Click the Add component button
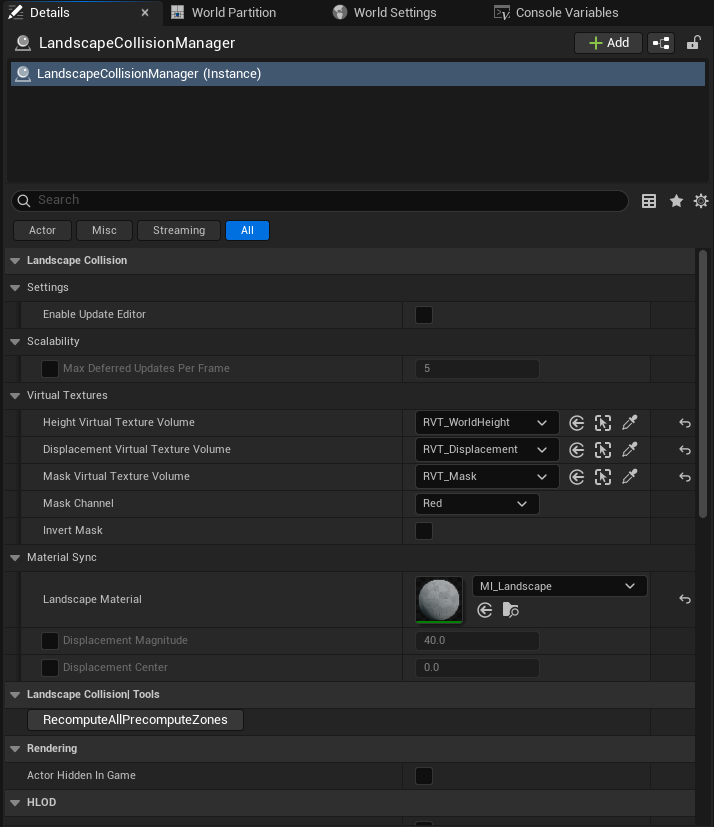The height and width of the screenshot is (827, 714). 608,43
